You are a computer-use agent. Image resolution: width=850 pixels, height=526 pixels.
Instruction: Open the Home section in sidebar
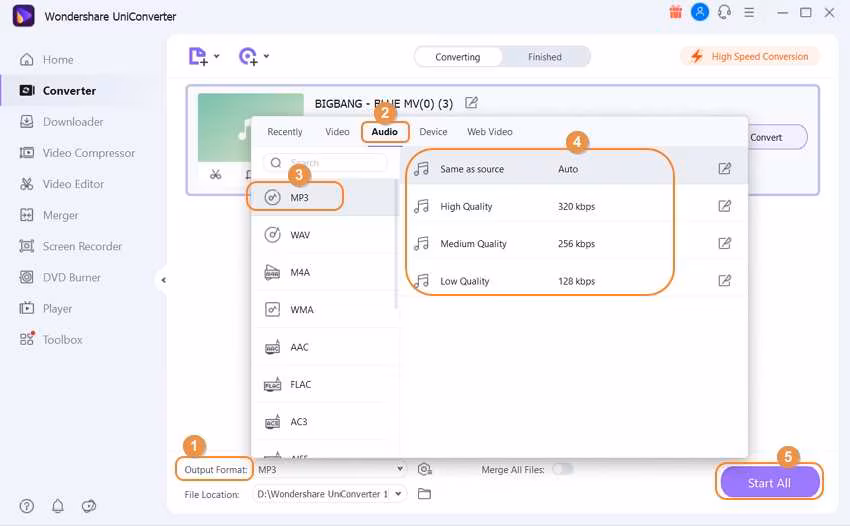point(47,60)
